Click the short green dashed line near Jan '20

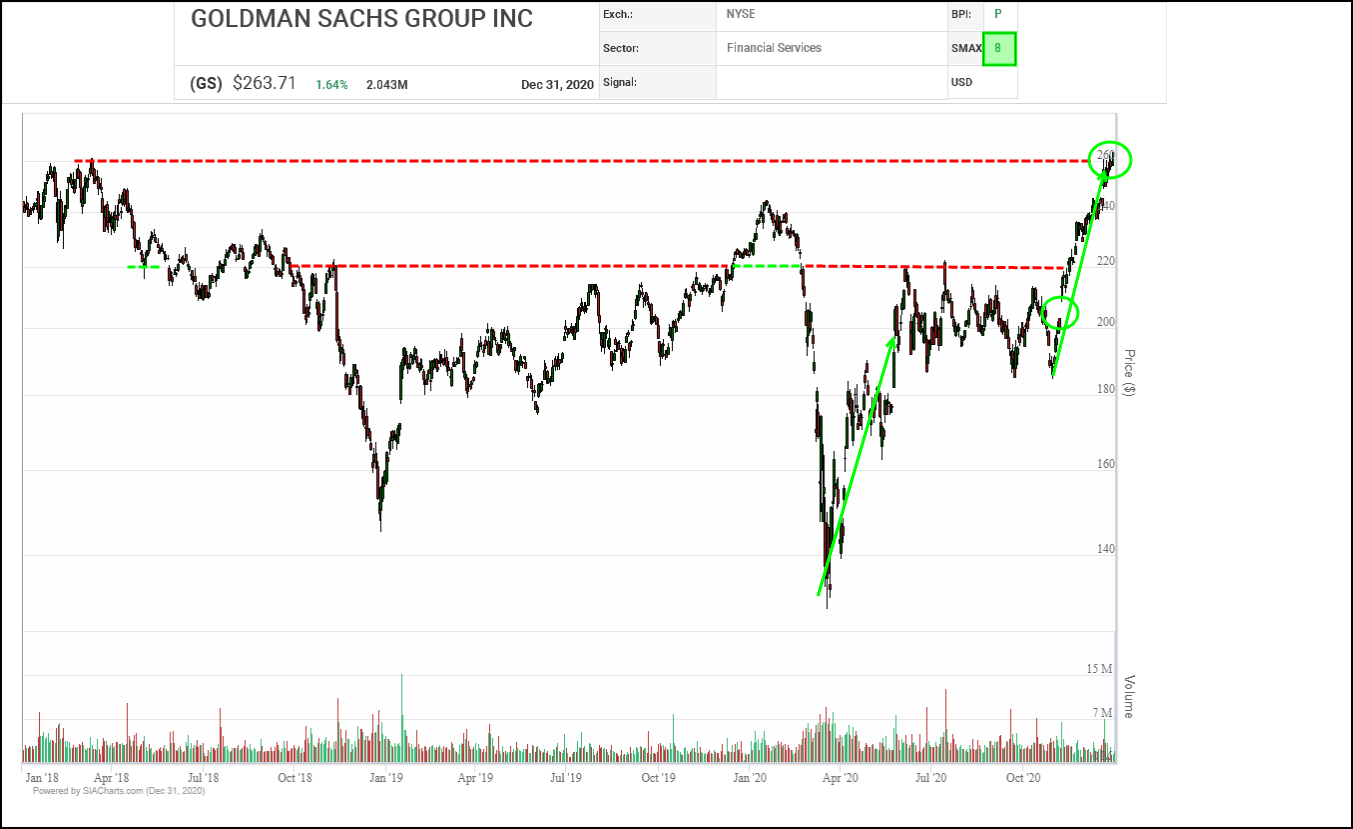click(x=766, y=266)
